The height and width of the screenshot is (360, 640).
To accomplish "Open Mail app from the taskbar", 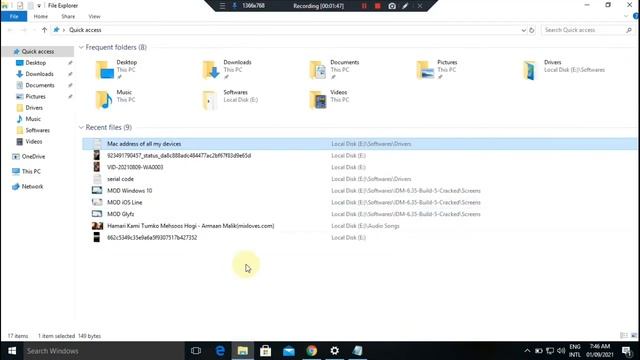I will [289, 351].
